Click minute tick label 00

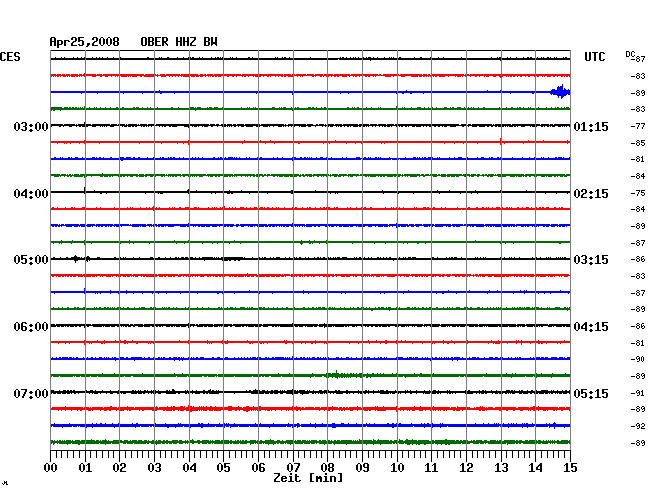click(x=51, y=468)
